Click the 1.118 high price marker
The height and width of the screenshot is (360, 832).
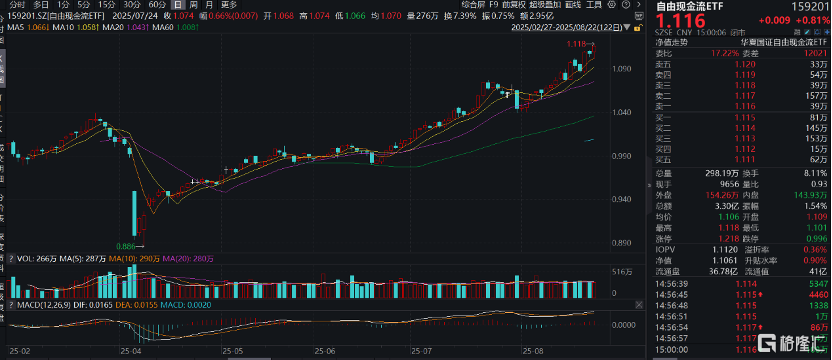579,45
